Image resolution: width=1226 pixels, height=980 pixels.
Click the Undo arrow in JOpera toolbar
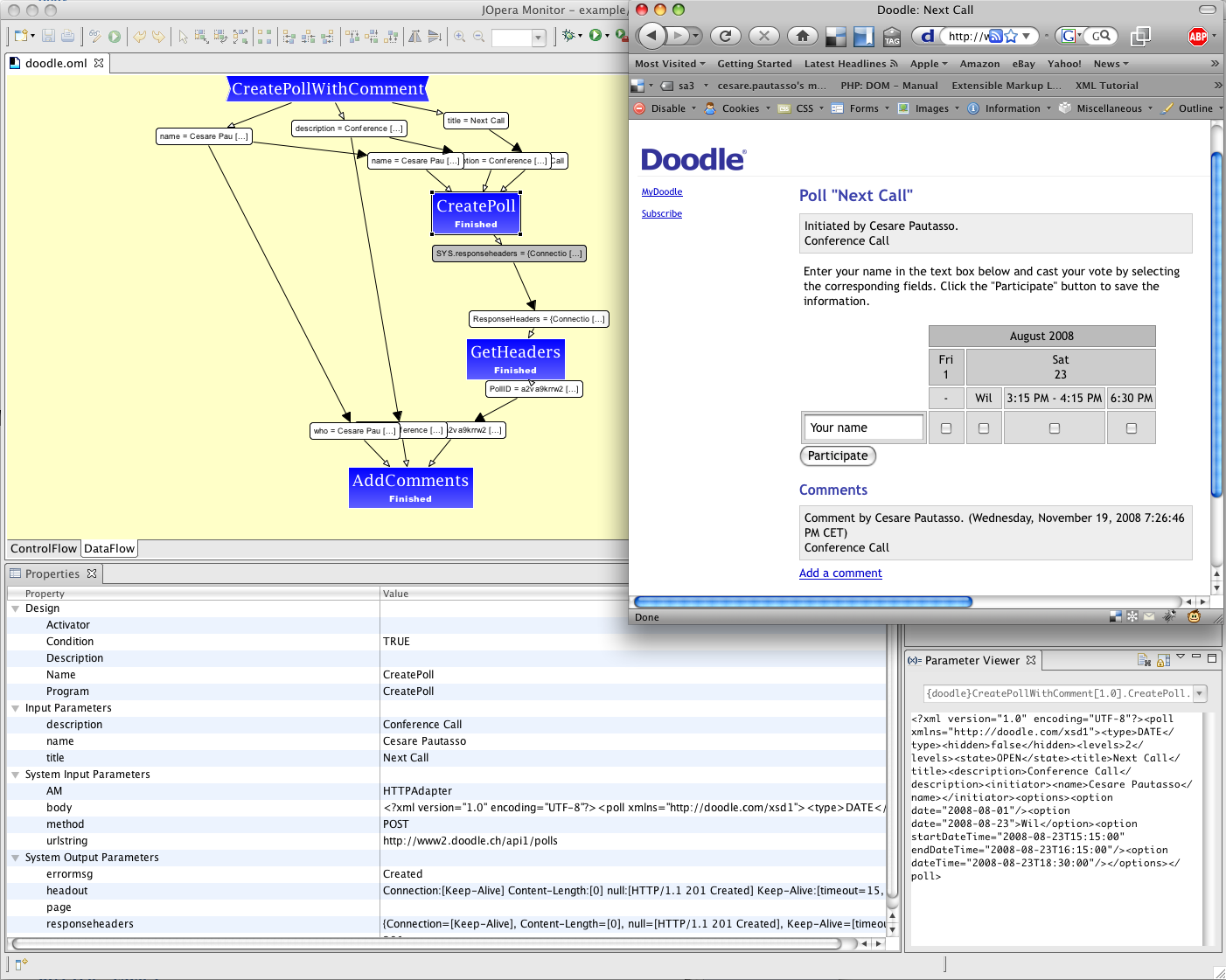[139, 36]
